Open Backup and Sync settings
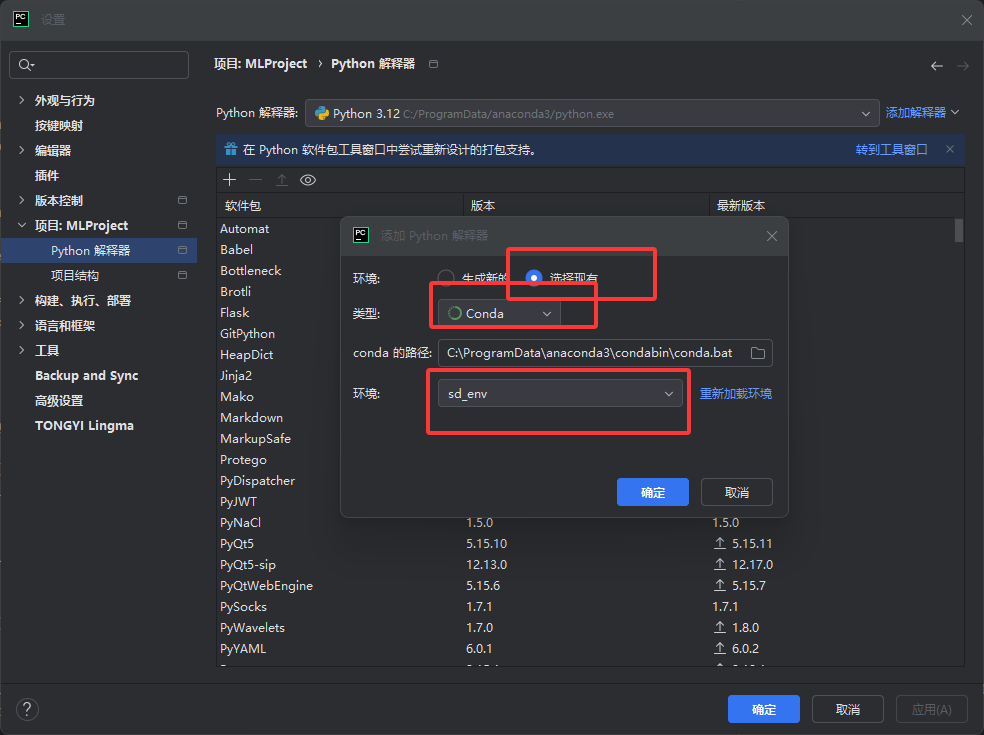This screenshot has width=984, height=735. (x=87, y=375)
